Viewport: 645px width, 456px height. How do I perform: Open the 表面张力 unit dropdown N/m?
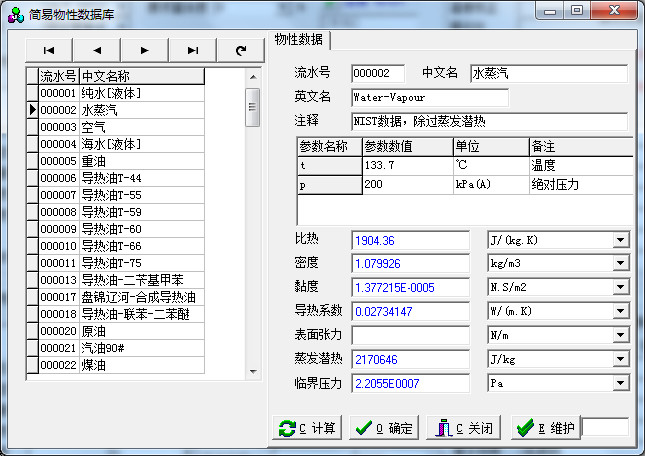(620, 336)
